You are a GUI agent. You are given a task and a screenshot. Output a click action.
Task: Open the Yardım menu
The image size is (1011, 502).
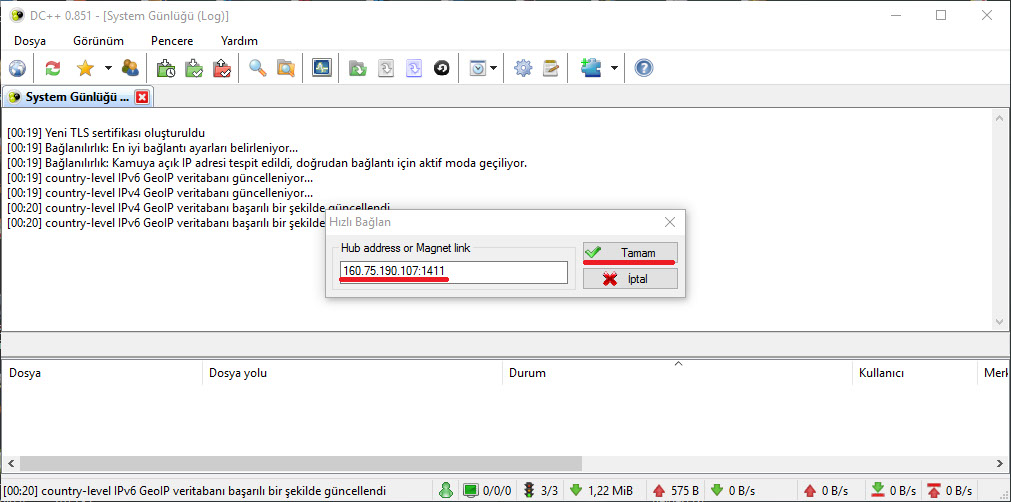(239, 41)
